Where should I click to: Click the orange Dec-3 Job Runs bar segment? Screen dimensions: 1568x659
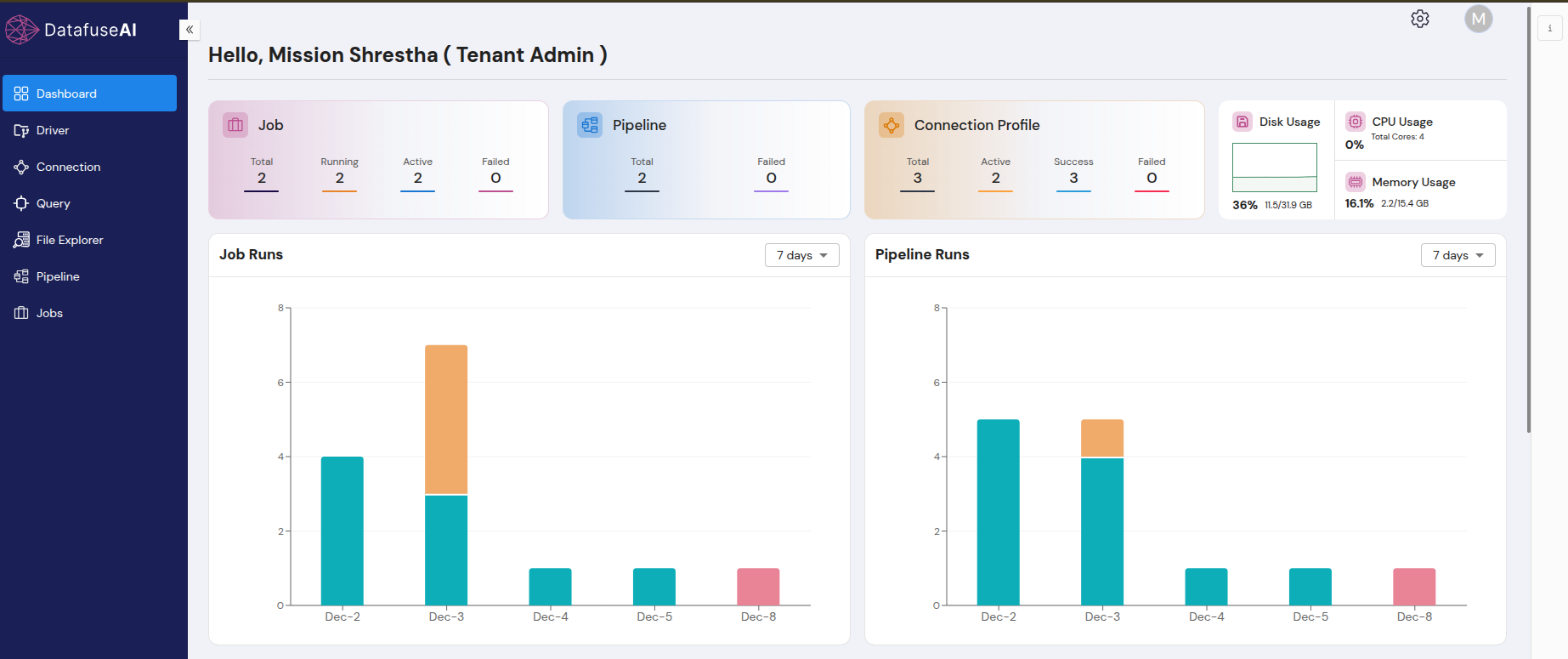point(446,418)
